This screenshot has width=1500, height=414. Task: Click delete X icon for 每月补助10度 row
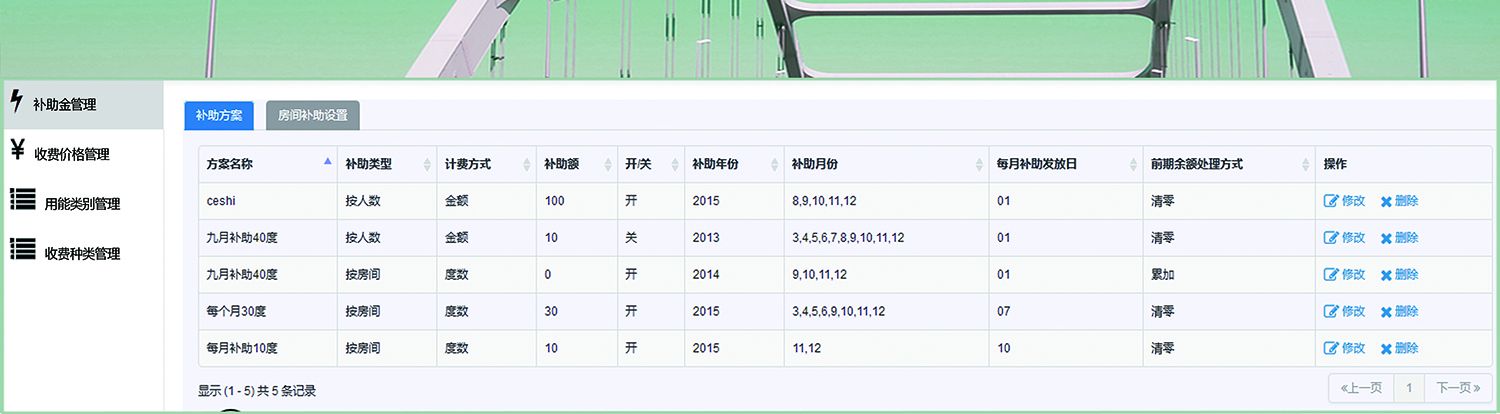[x=1386, y=349]
